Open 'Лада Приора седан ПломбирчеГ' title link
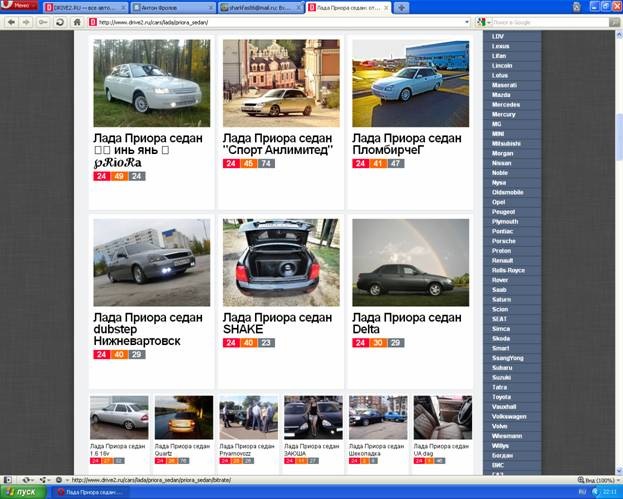Screen dimensions: 623x499 pyautogui.click(x=407, y=144)
